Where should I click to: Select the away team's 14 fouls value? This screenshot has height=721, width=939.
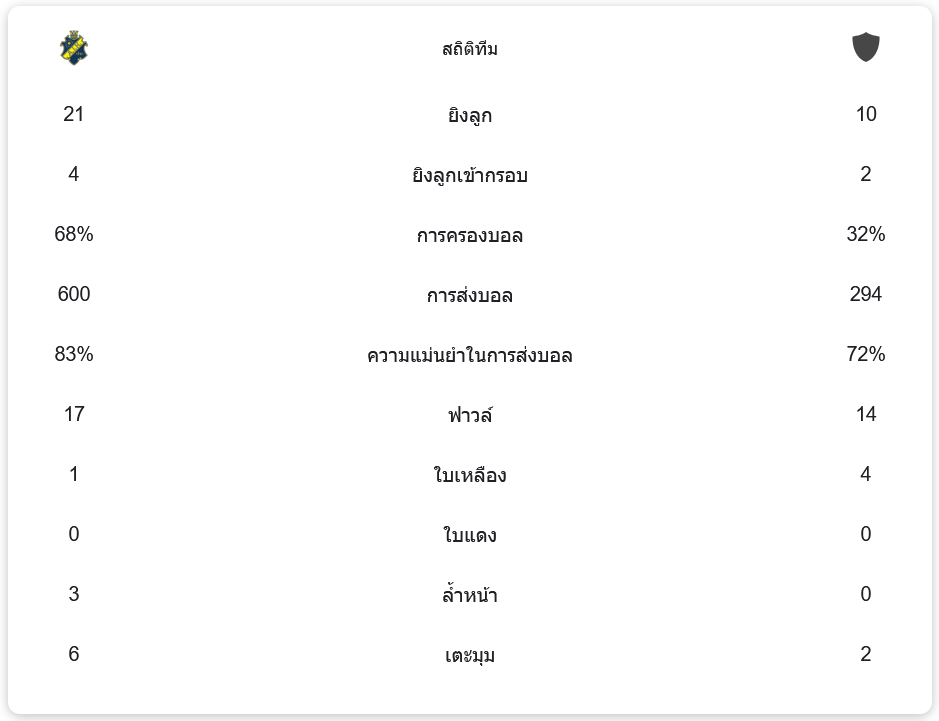coord(866,414)
